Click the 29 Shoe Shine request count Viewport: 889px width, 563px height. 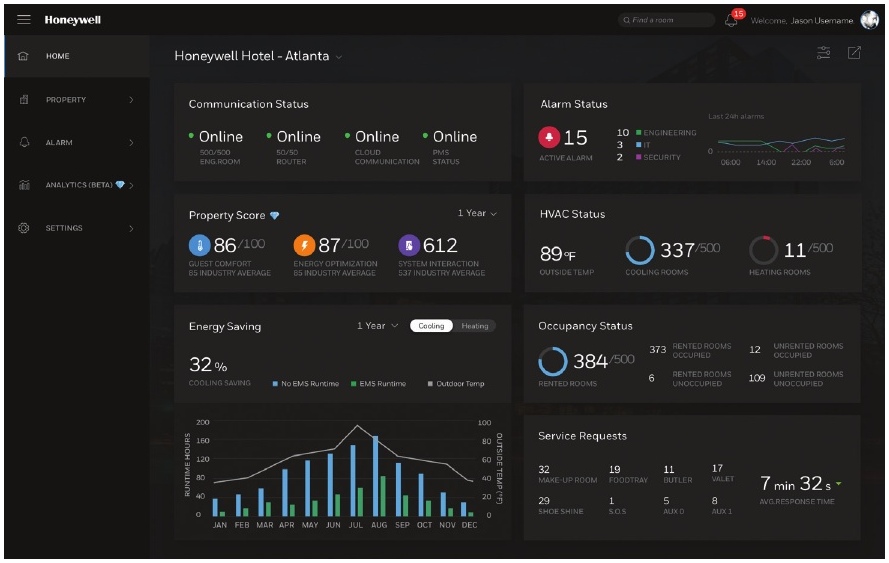544,501
